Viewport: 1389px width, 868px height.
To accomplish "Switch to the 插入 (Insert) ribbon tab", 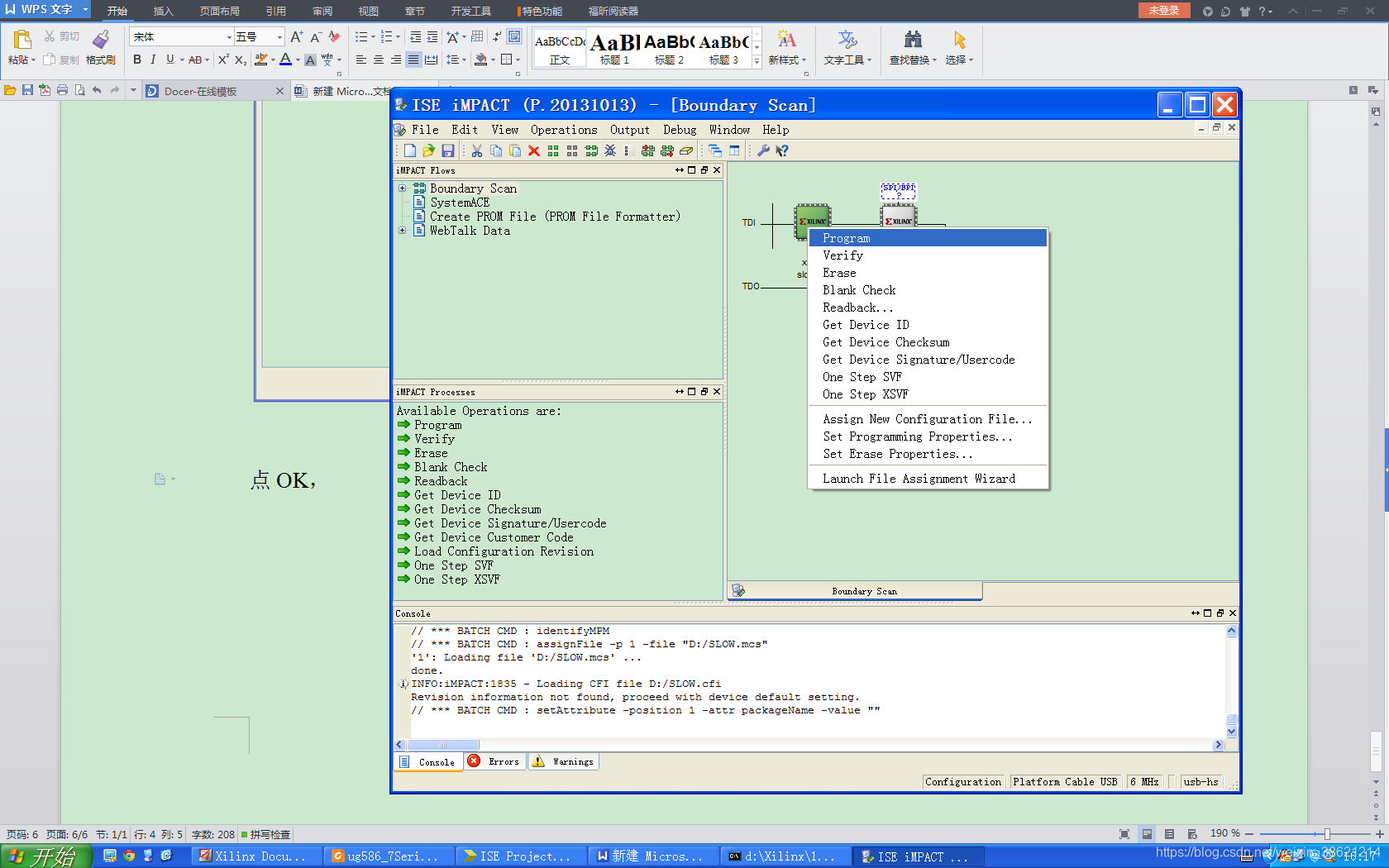I will [x=163, y=11].
